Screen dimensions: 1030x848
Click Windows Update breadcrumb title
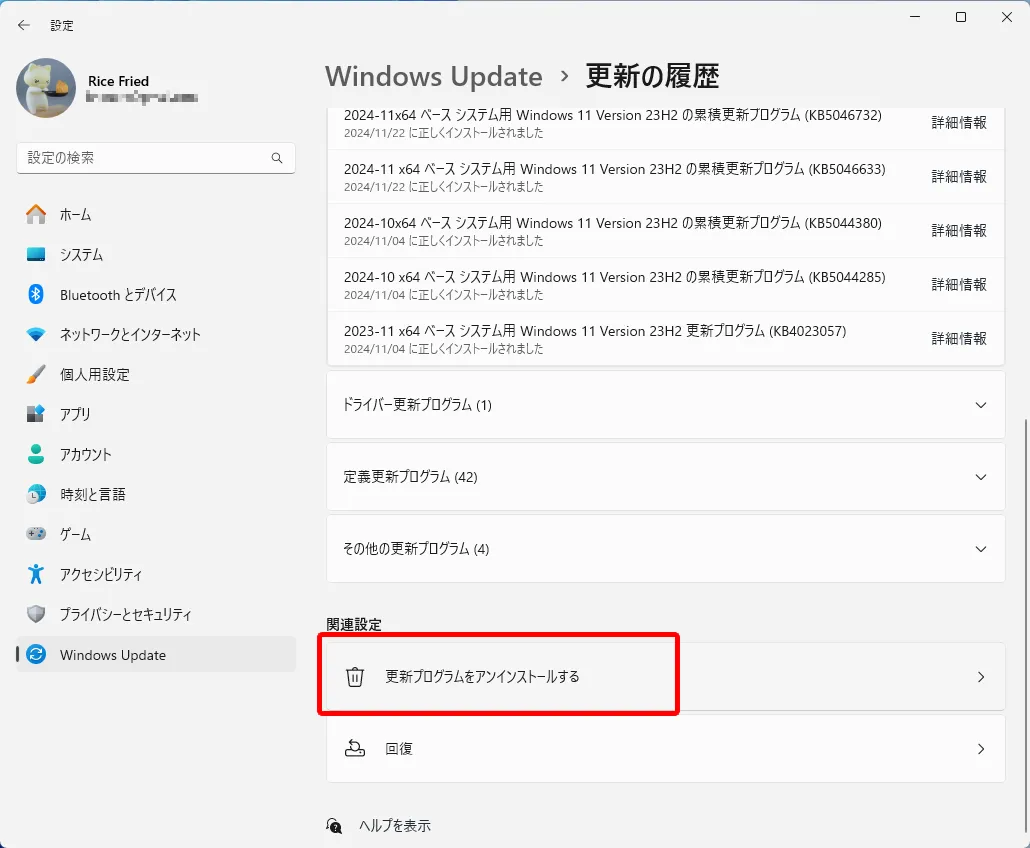pyautogui.click(x=434, y=76)
